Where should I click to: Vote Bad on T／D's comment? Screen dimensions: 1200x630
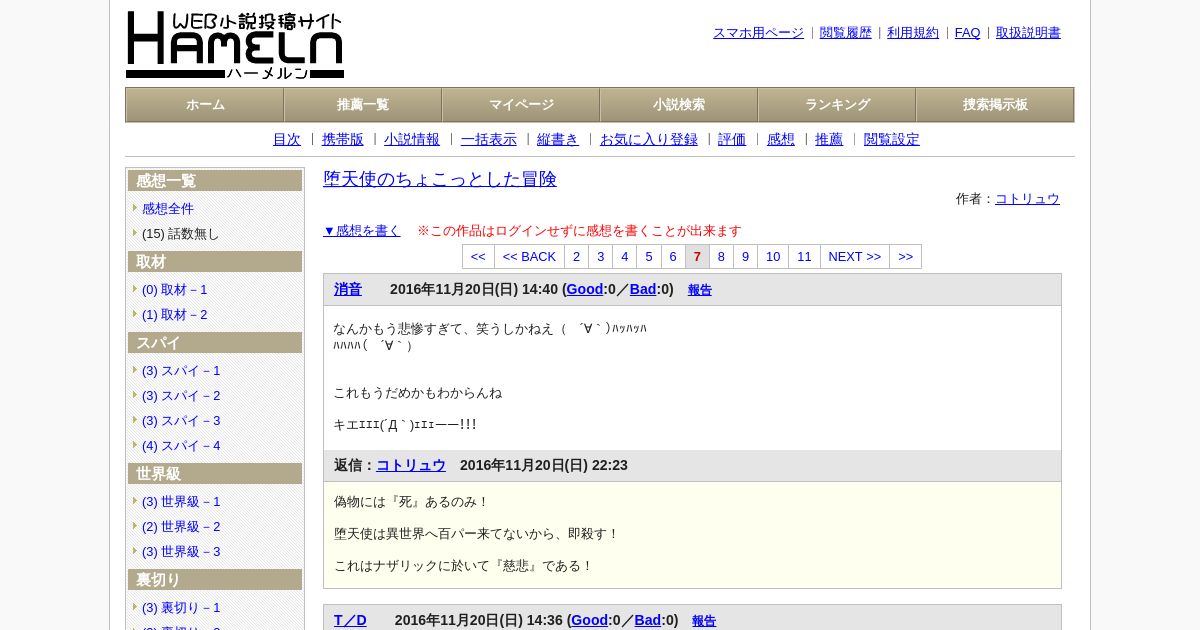648,621
